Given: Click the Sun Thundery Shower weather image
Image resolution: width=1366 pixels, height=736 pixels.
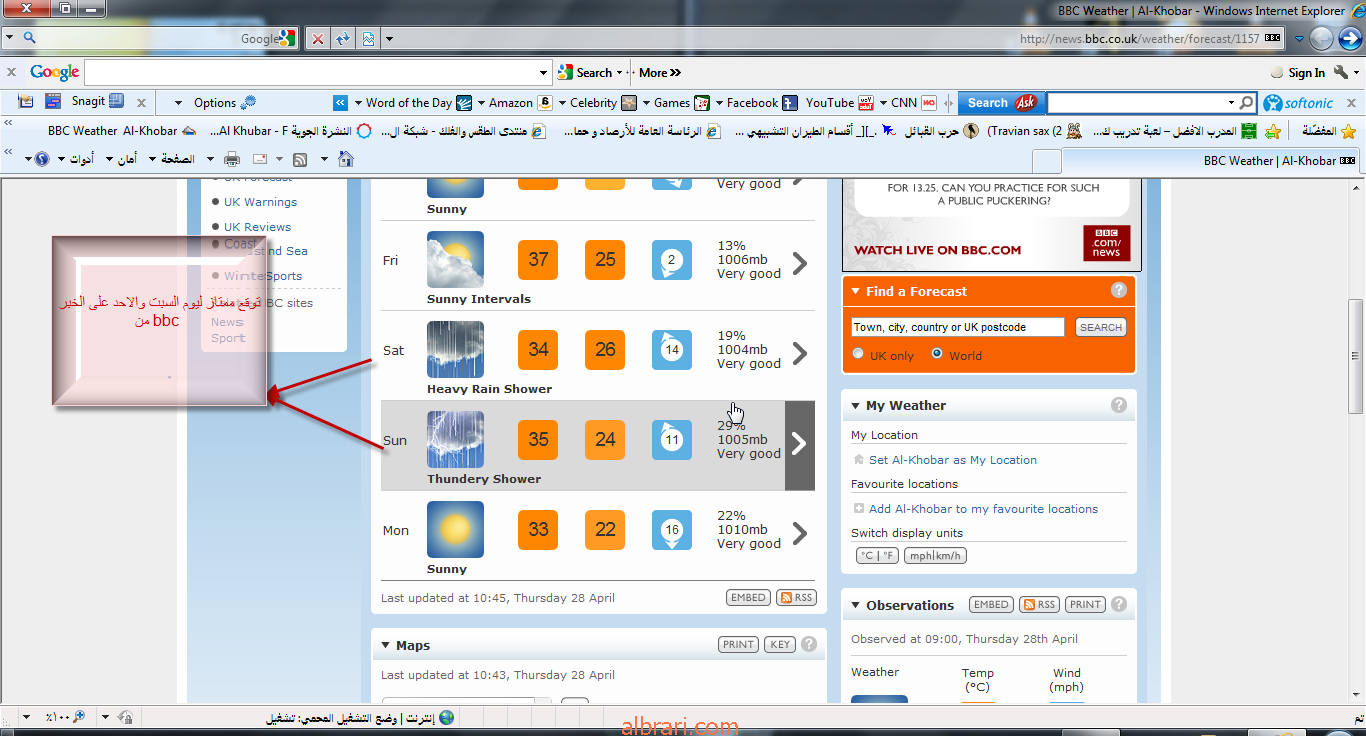Looking at the screenshot, I should coord(455,440).
